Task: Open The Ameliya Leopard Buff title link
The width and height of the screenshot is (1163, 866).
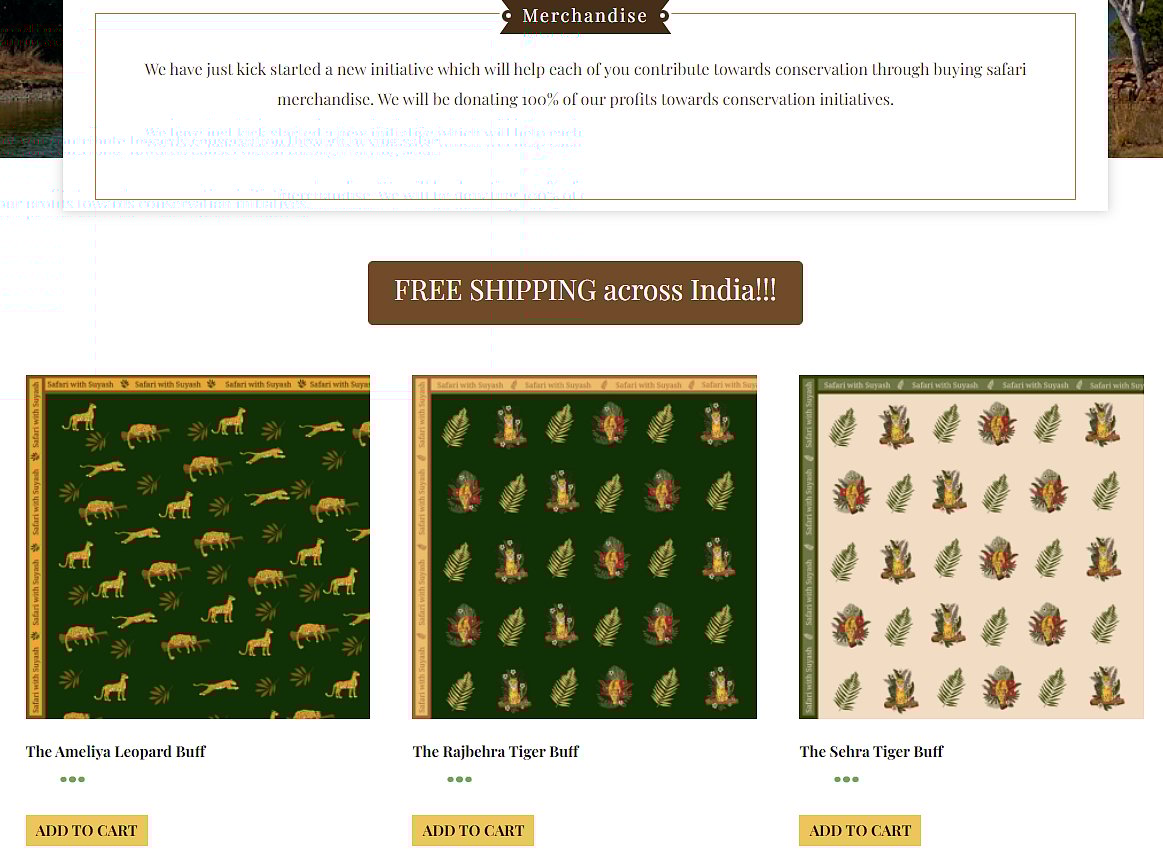Action: [116, 751]
